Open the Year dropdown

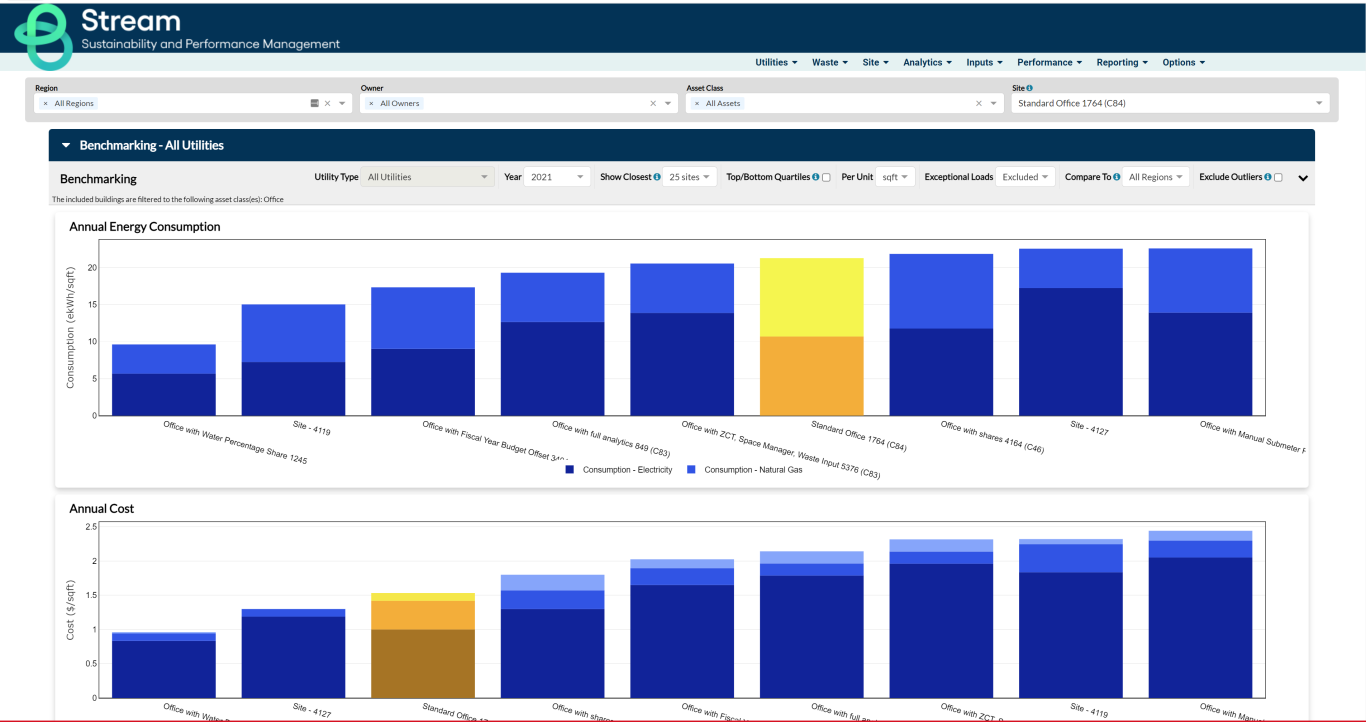coord(556,177)
